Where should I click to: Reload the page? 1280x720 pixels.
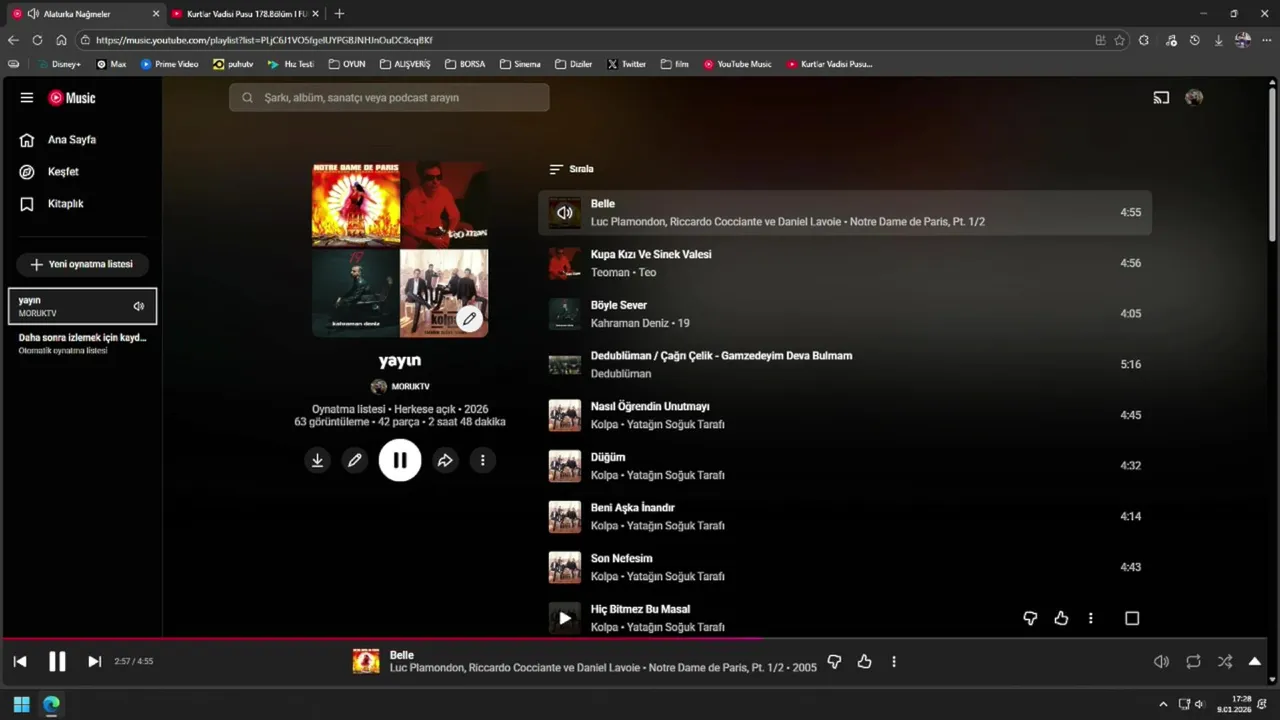[x=37, y=40]
